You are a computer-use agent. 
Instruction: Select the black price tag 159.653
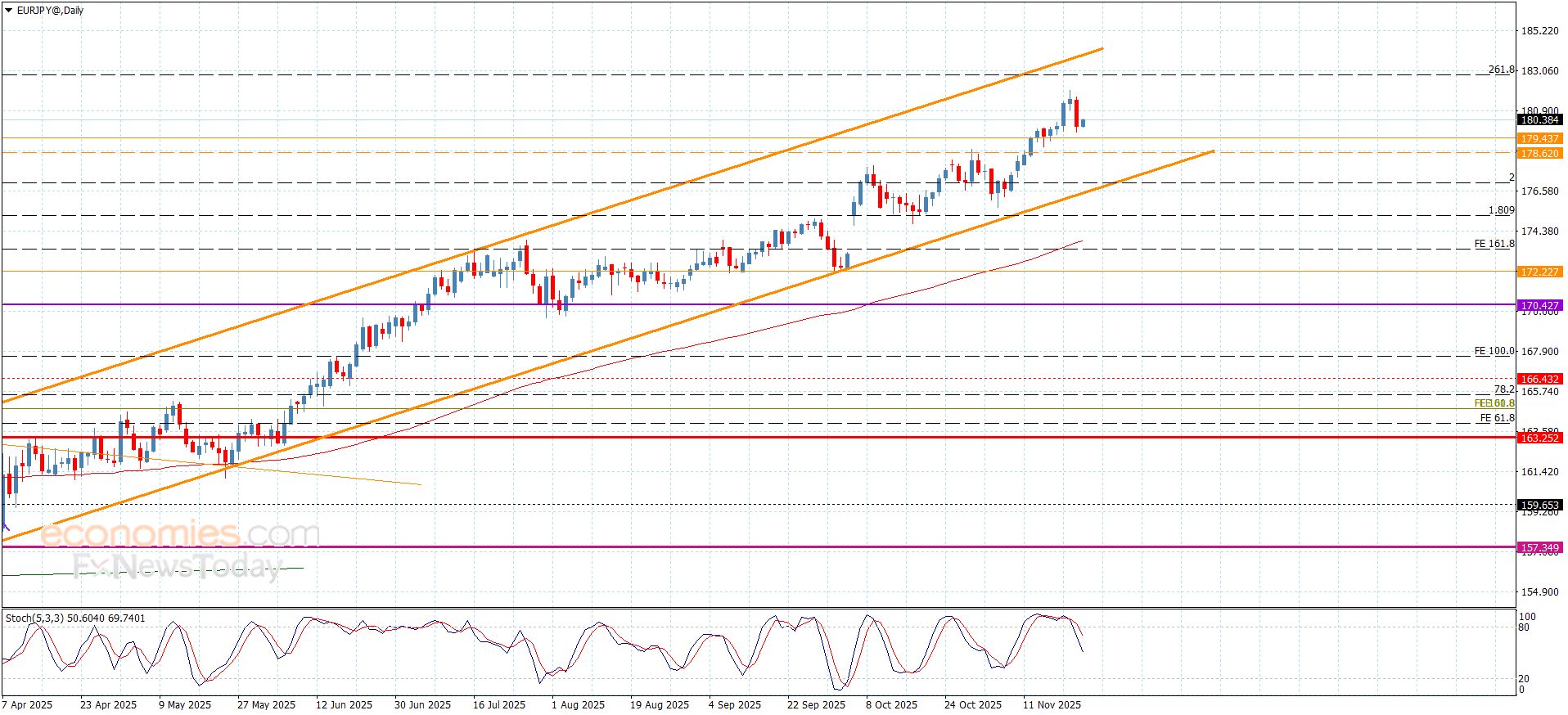tap(1539, 506)
